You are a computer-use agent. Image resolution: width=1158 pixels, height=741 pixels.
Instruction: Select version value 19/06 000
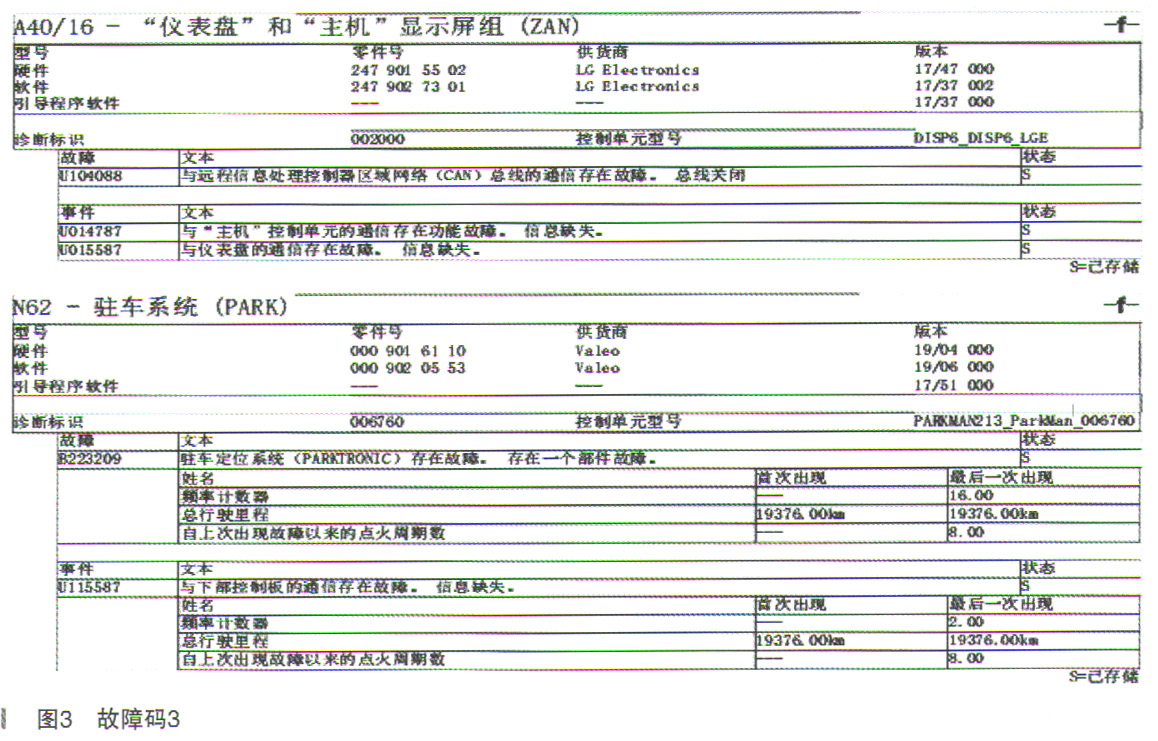coord(954,366)
